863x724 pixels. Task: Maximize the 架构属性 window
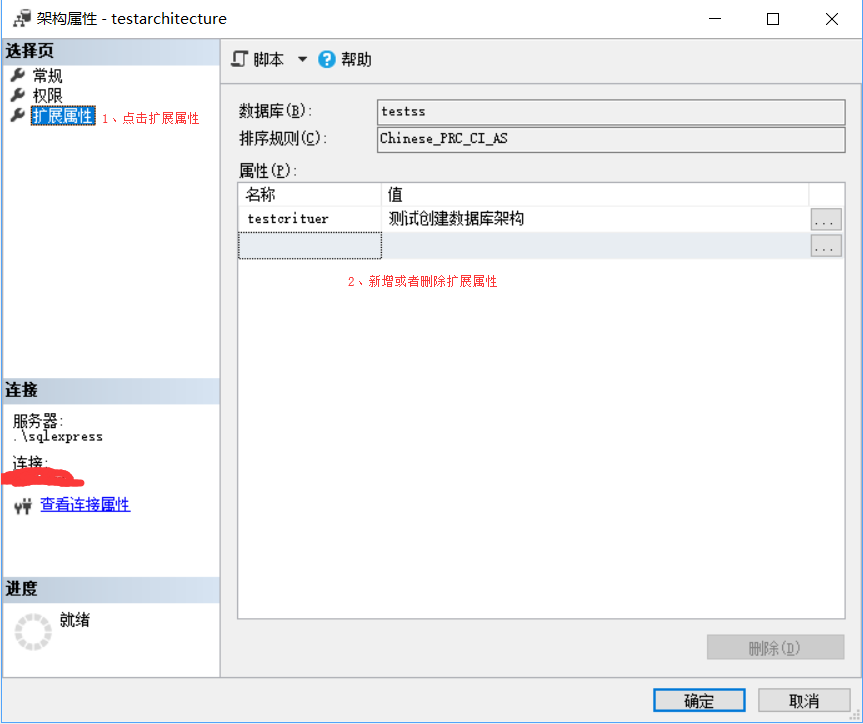pos(773,19)
